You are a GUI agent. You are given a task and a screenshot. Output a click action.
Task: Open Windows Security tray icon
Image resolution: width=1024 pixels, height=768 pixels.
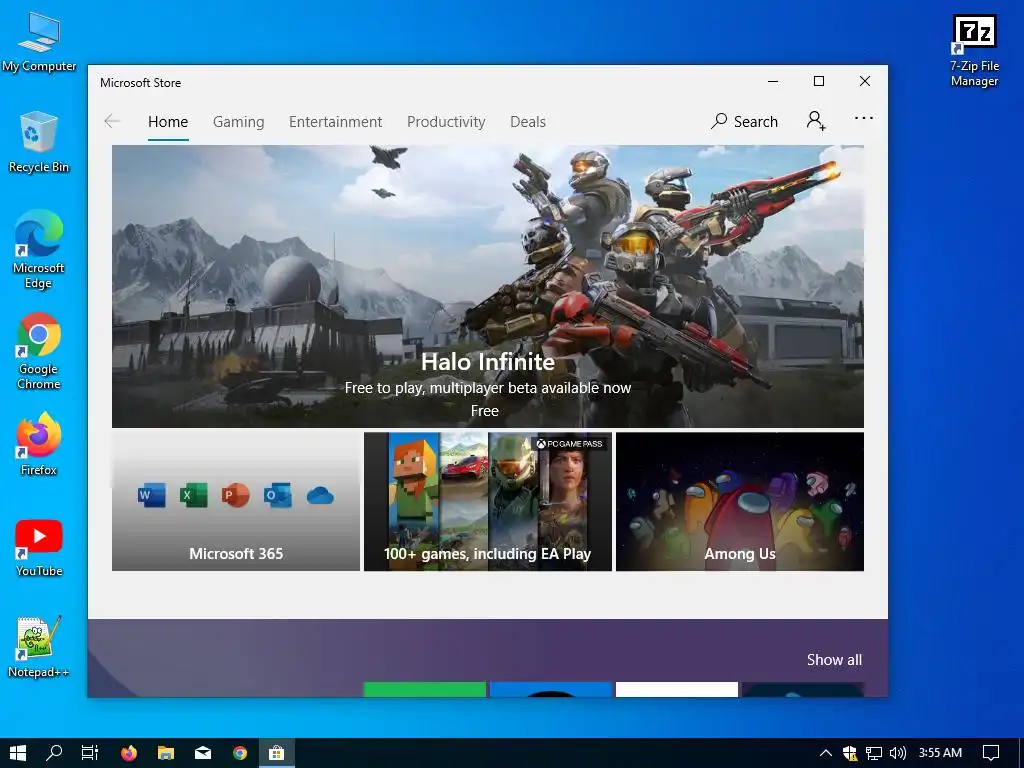[849, 753]
